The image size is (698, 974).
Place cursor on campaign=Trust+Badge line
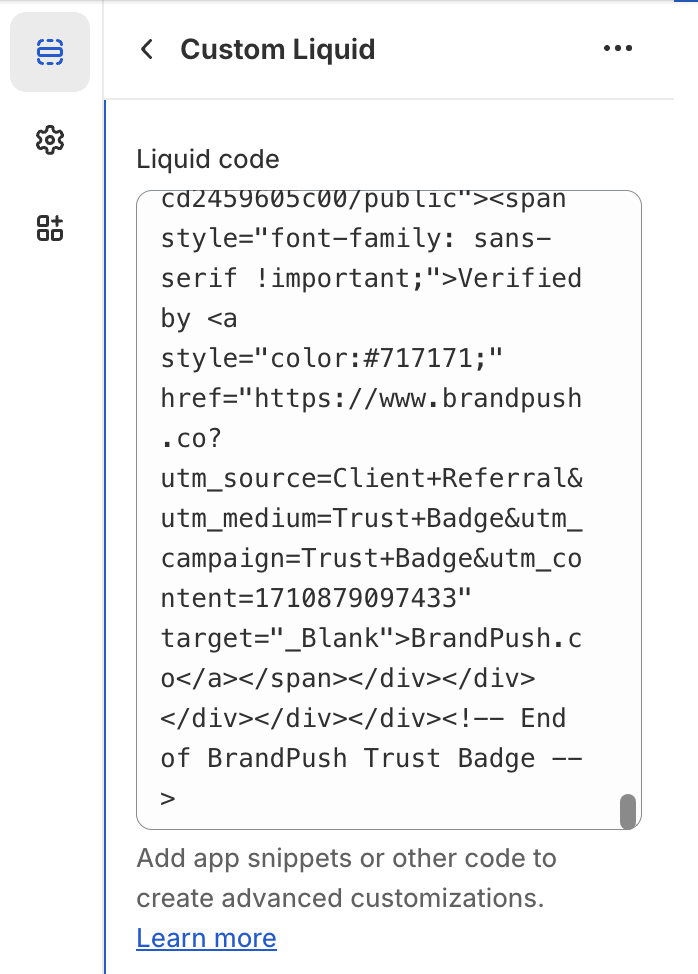click(371, 558)
